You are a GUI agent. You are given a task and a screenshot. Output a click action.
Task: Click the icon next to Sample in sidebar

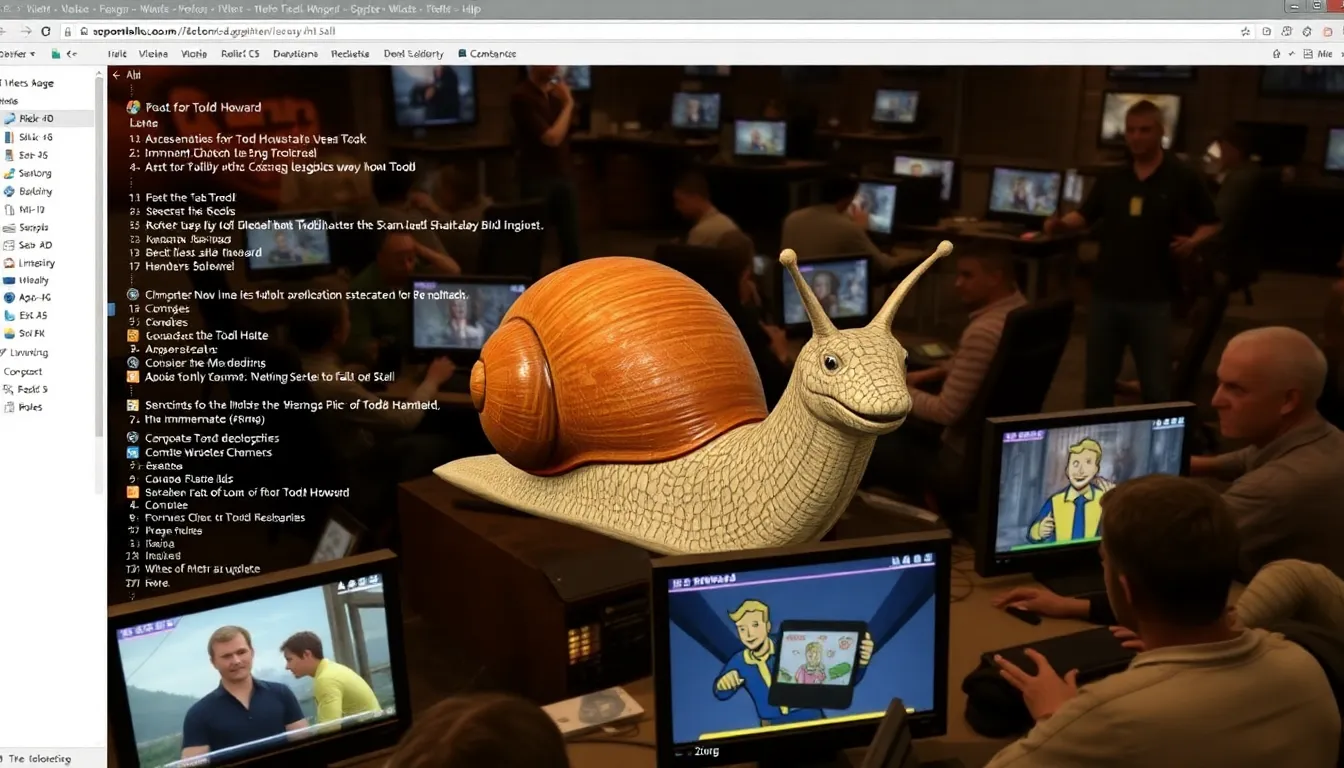[9, 227]
